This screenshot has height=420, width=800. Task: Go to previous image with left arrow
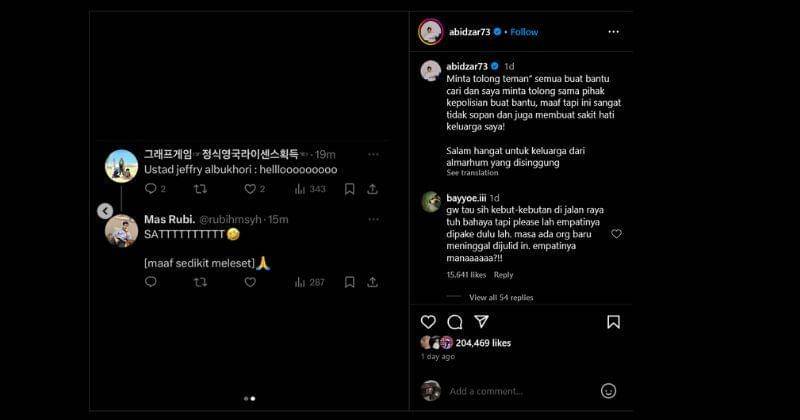coord(105,211)
